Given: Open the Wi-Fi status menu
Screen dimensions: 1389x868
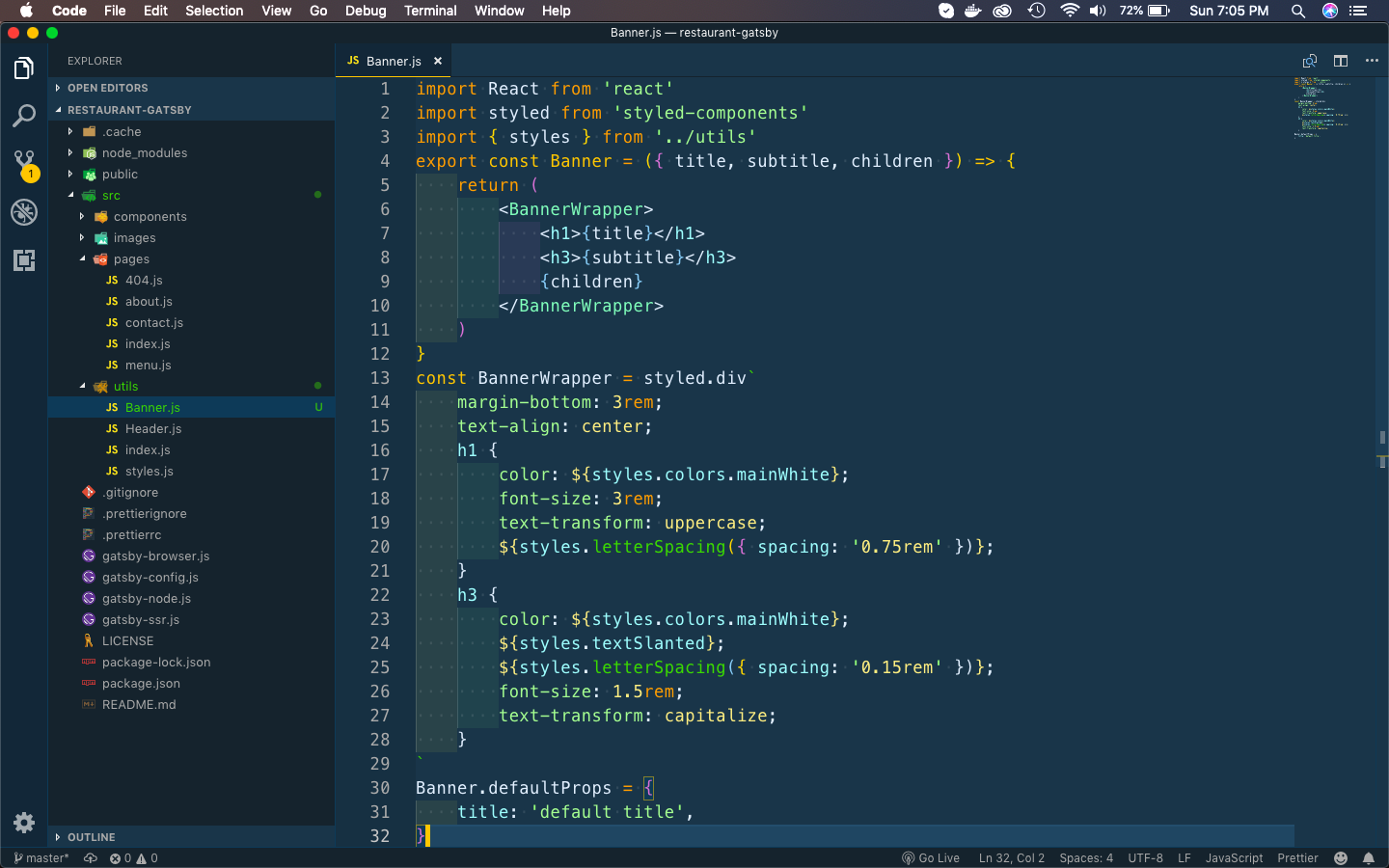Looking at the screenshot, I should 1069,11.
